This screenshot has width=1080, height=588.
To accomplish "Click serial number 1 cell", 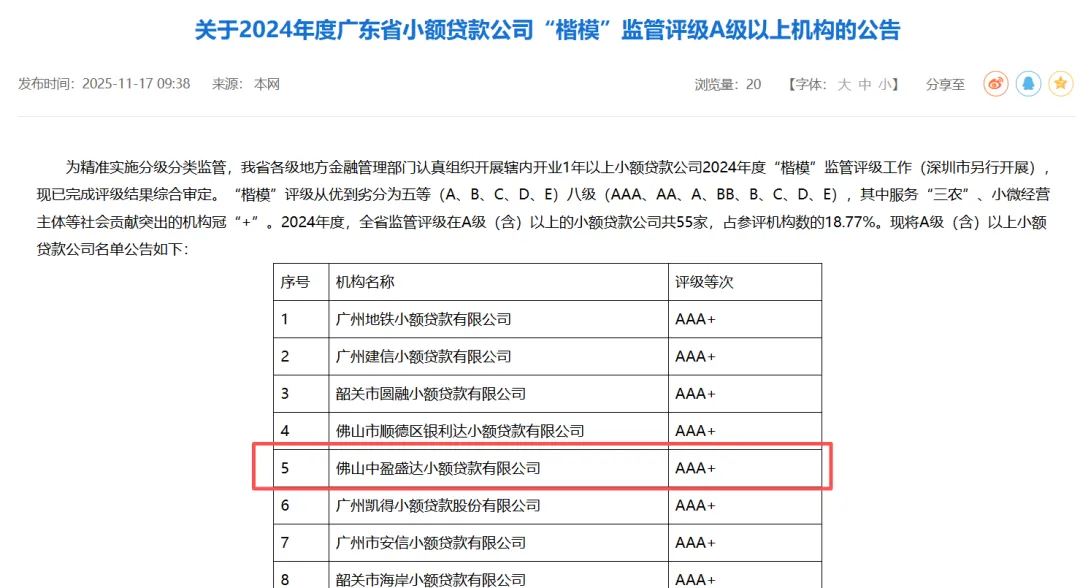I will (301, 319).
